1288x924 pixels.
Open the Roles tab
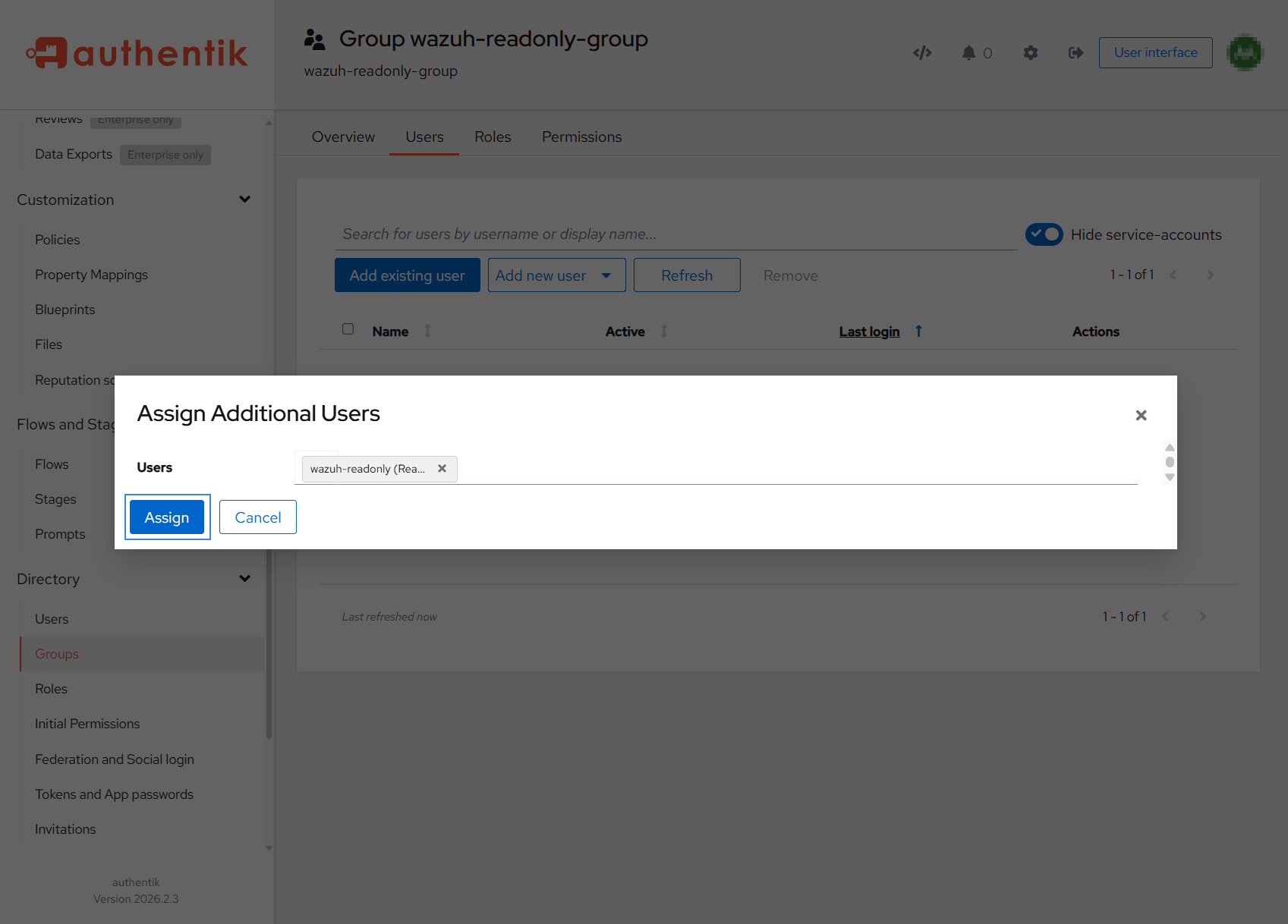pyautogui.click(x=493, y=137)
